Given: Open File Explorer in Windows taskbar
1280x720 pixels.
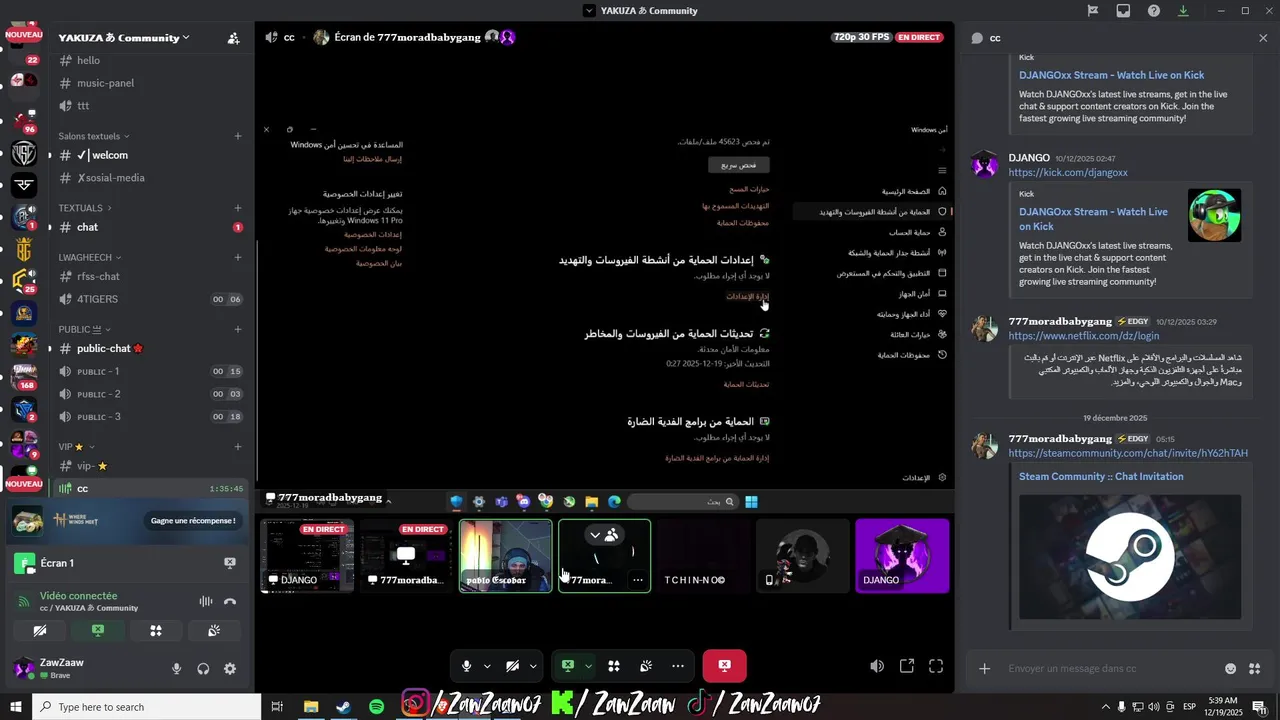Looking at the screenshot, I should tap(311, 707).
